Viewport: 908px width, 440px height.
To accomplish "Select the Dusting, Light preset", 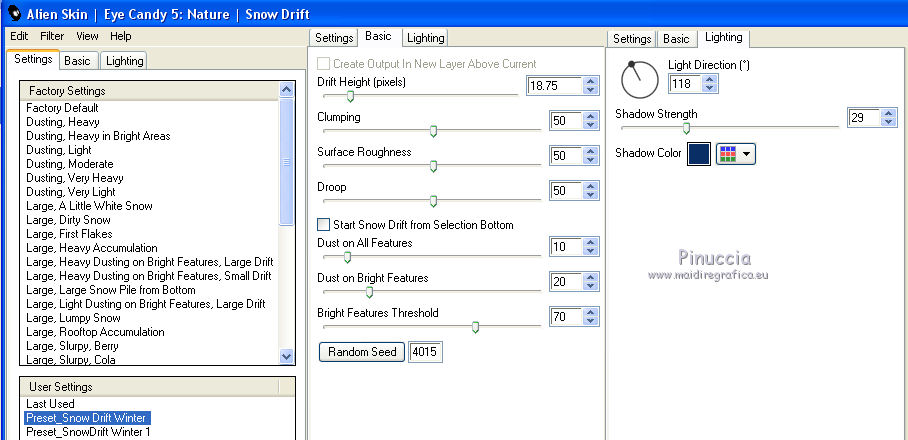I will pos(58,150).
